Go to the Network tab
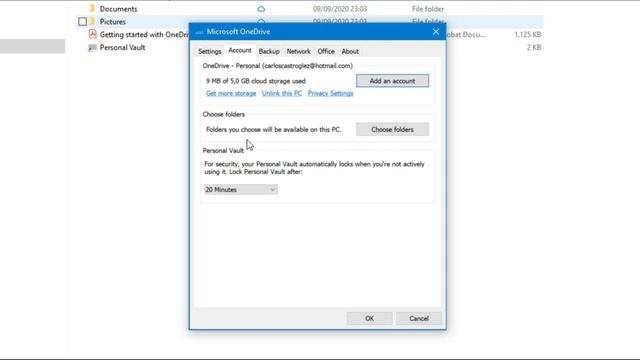 tap(298, 51)
